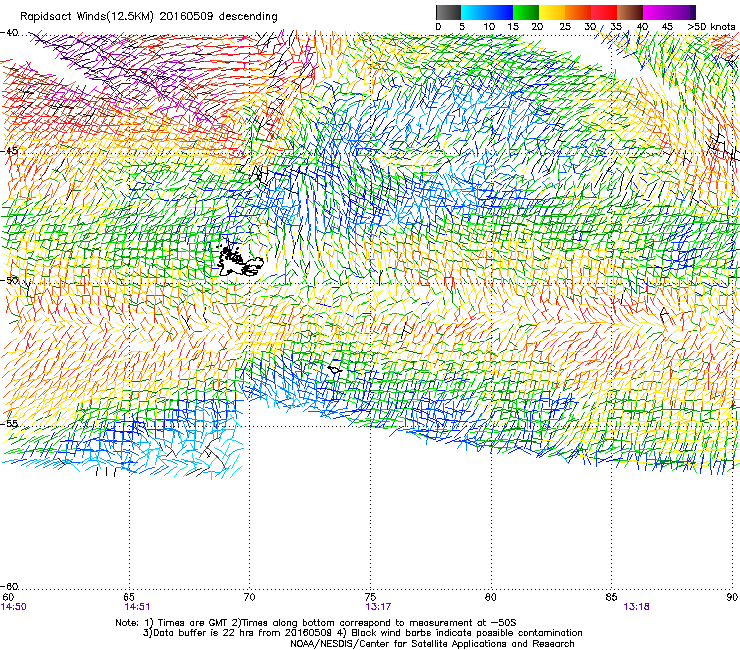Click the '14:50' swath time label
Screen dimensions: 740x650
tap(14, 607)
